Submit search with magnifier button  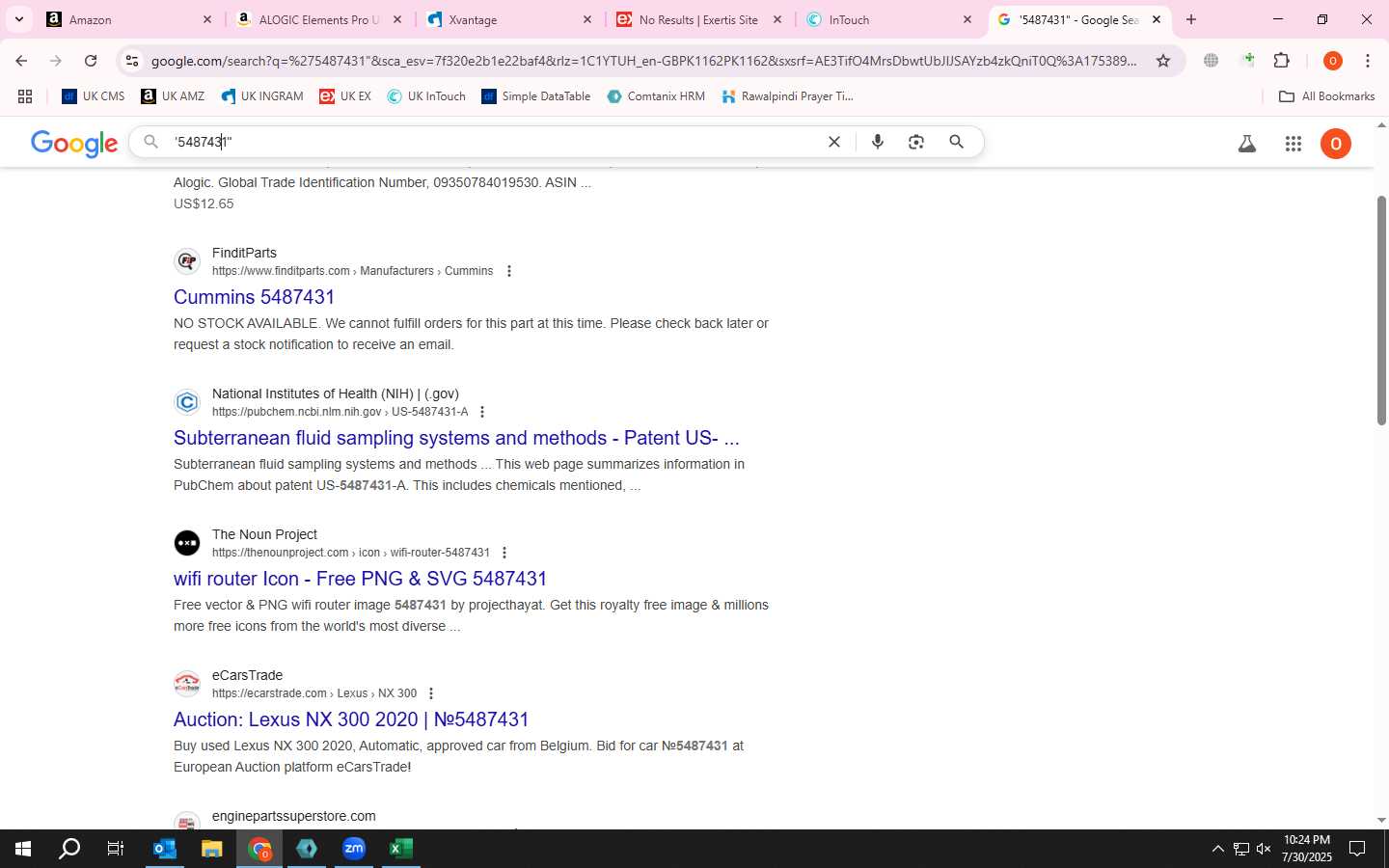(956, 142)
